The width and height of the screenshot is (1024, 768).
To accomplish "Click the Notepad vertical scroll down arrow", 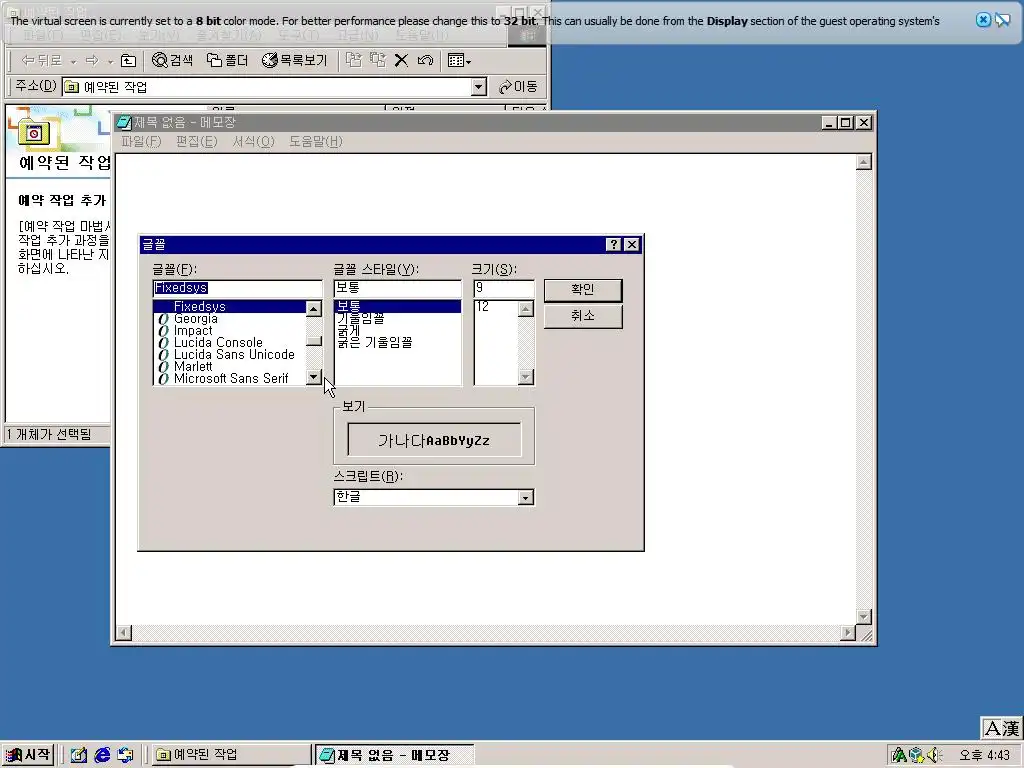I will coord(863,616).
